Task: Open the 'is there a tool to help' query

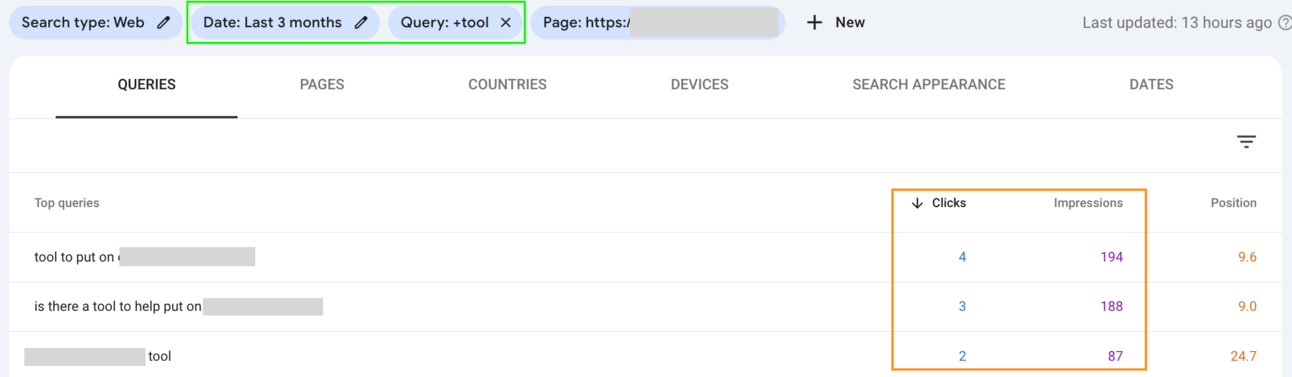Action: pos(645,306)
